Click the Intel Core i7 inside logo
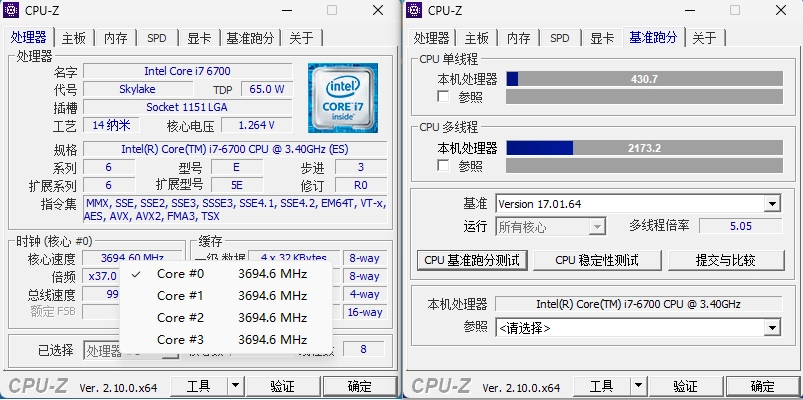 point(343,98)
